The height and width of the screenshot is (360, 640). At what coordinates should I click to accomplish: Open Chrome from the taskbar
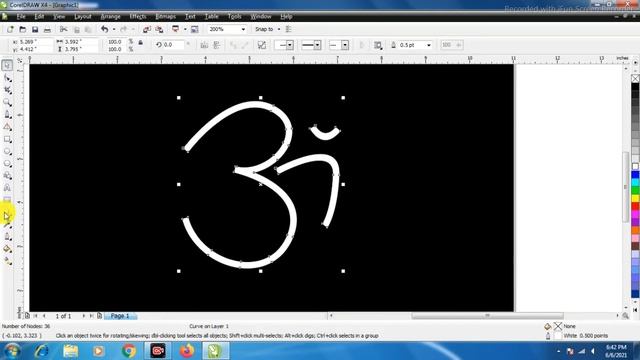pyautogui.click(x=129, y=351)
